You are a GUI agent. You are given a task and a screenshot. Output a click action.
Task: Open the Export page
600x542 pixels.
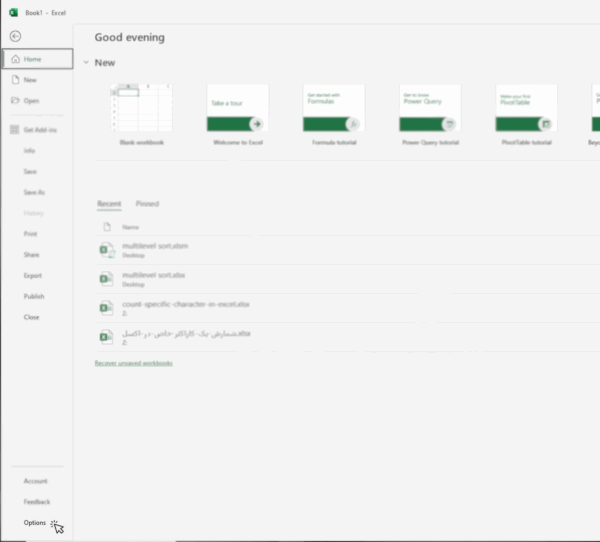click(38, 275)
